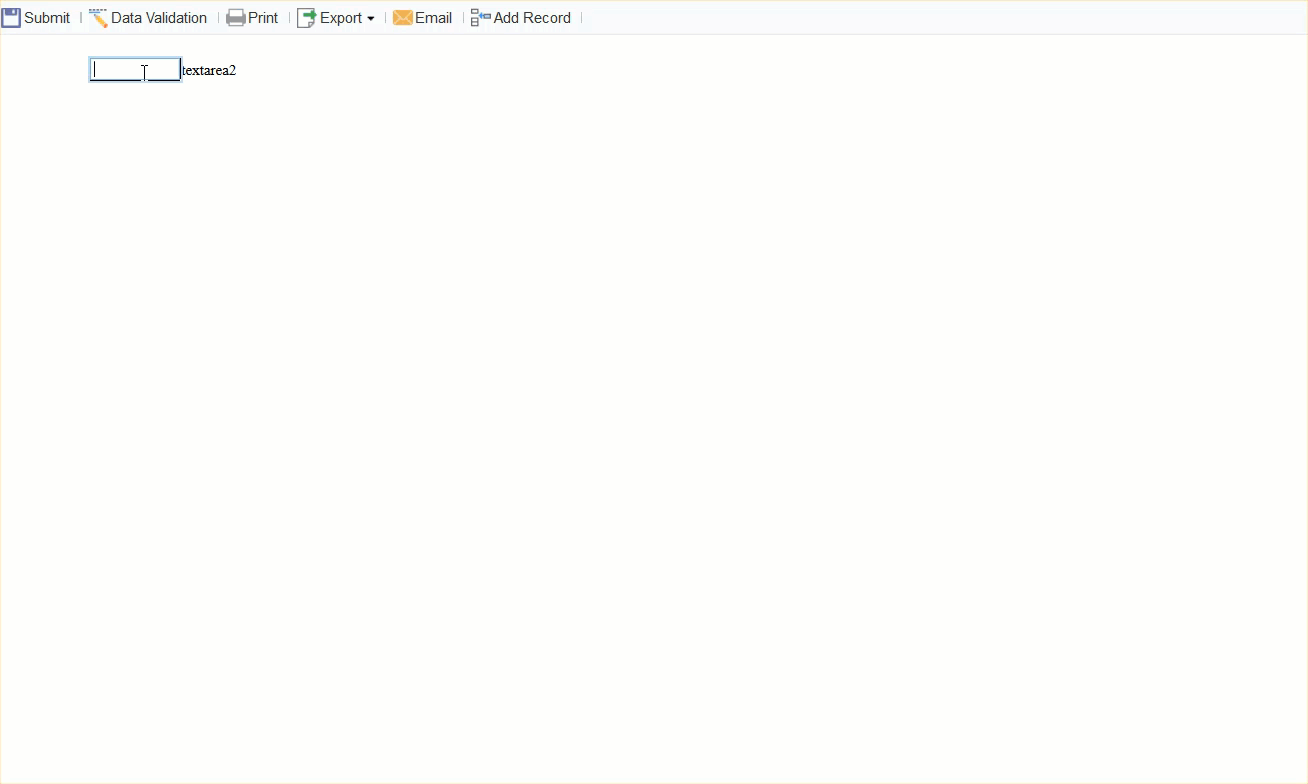This screenshot has width=1308, height=784.
Task: Click the Submit toolbar entry
Action: (45, 17)
